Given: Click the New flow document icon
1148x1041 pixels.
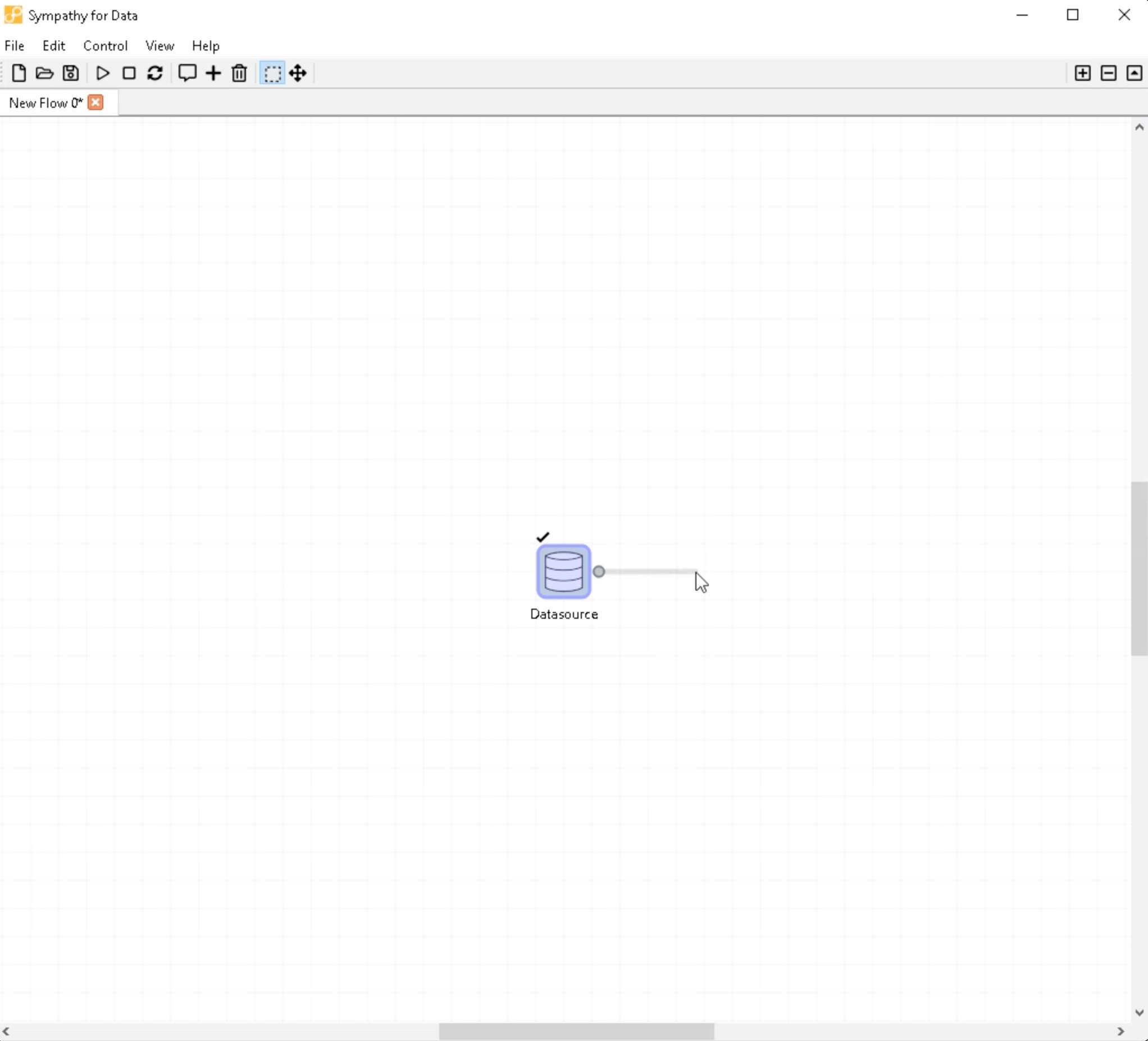Looking at the screenshot, I should (x=19, y=74).
